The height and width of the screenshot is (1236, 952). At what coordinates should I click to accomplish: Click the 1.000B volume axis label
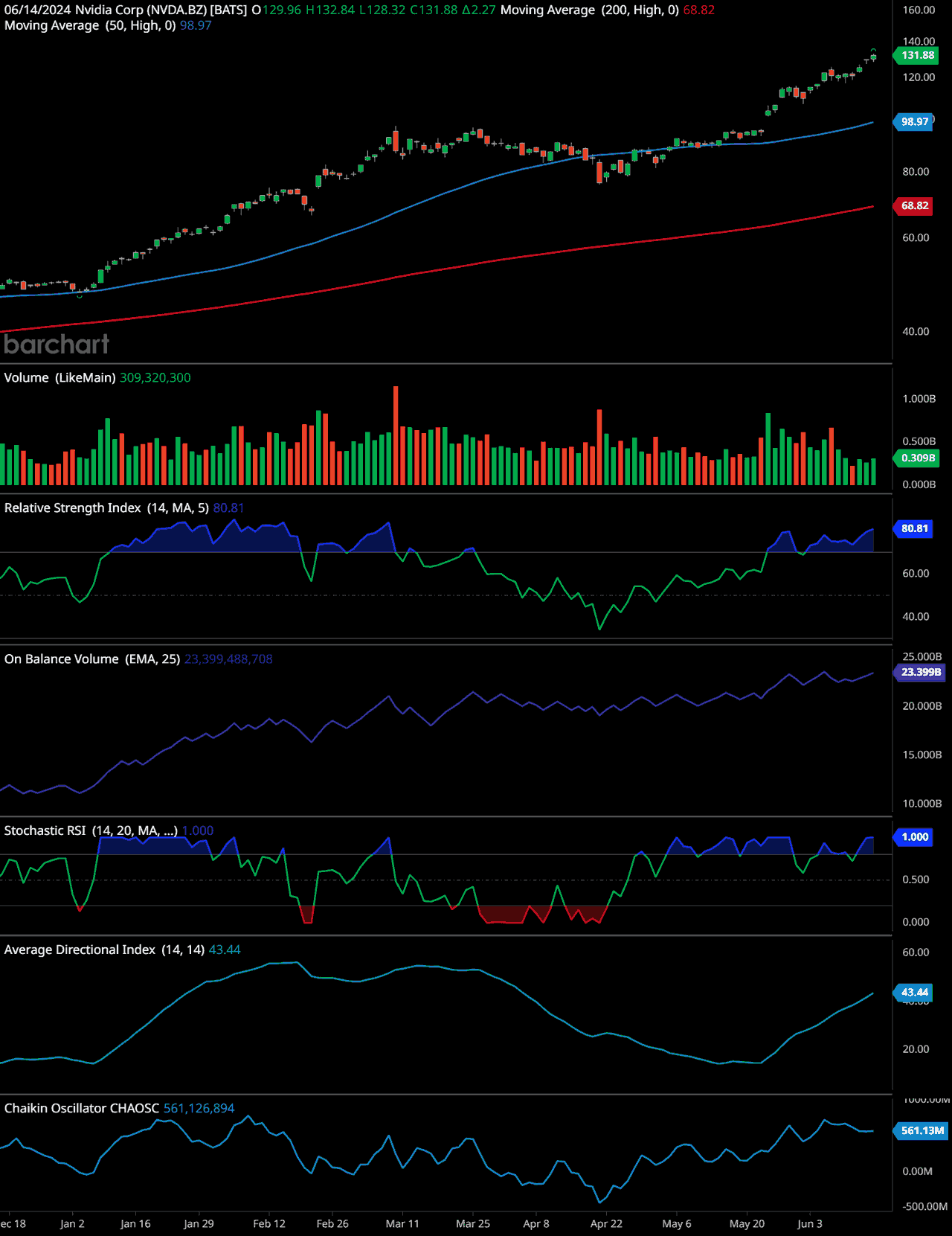(x=919, y=399)
